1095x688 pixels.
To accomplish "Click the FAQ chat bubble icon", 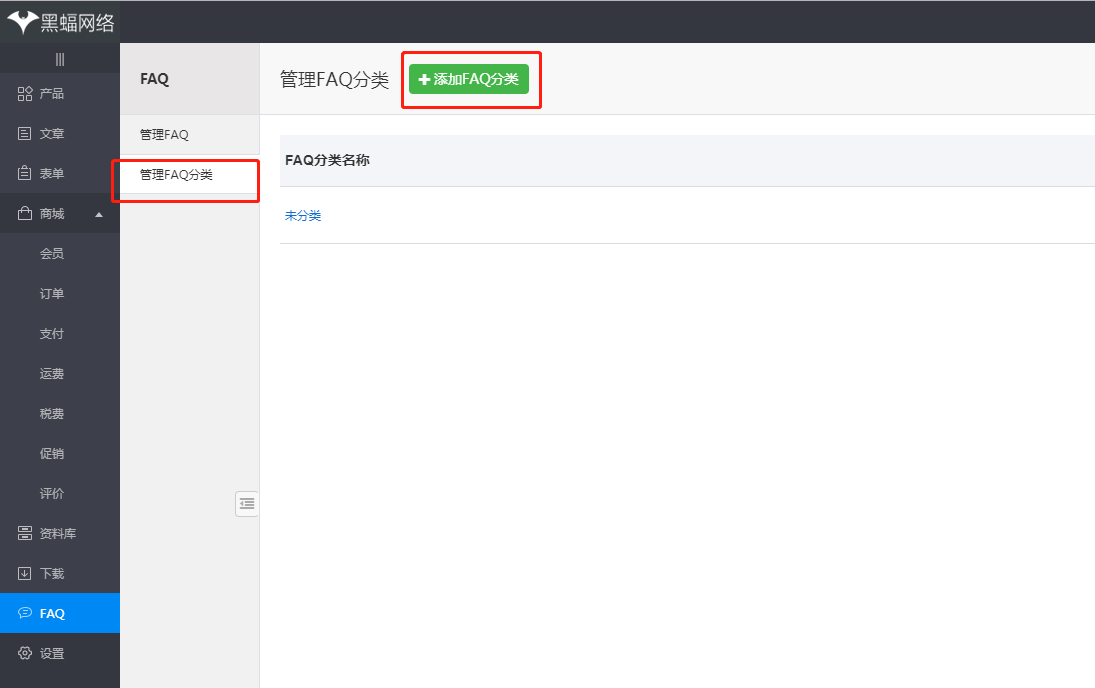I will pos(25,613).
